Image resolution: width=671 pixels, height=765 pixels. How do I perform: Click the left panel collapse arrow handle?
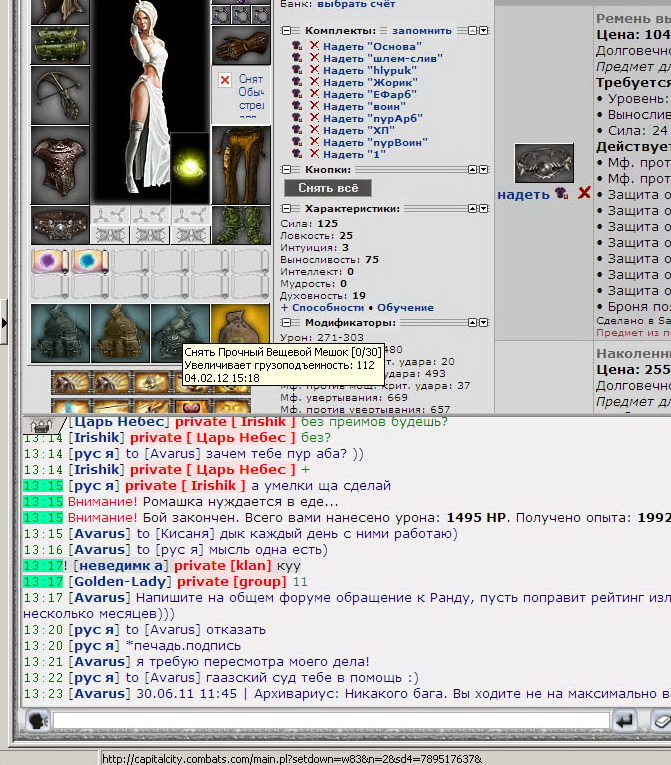[x=4, y=323]
